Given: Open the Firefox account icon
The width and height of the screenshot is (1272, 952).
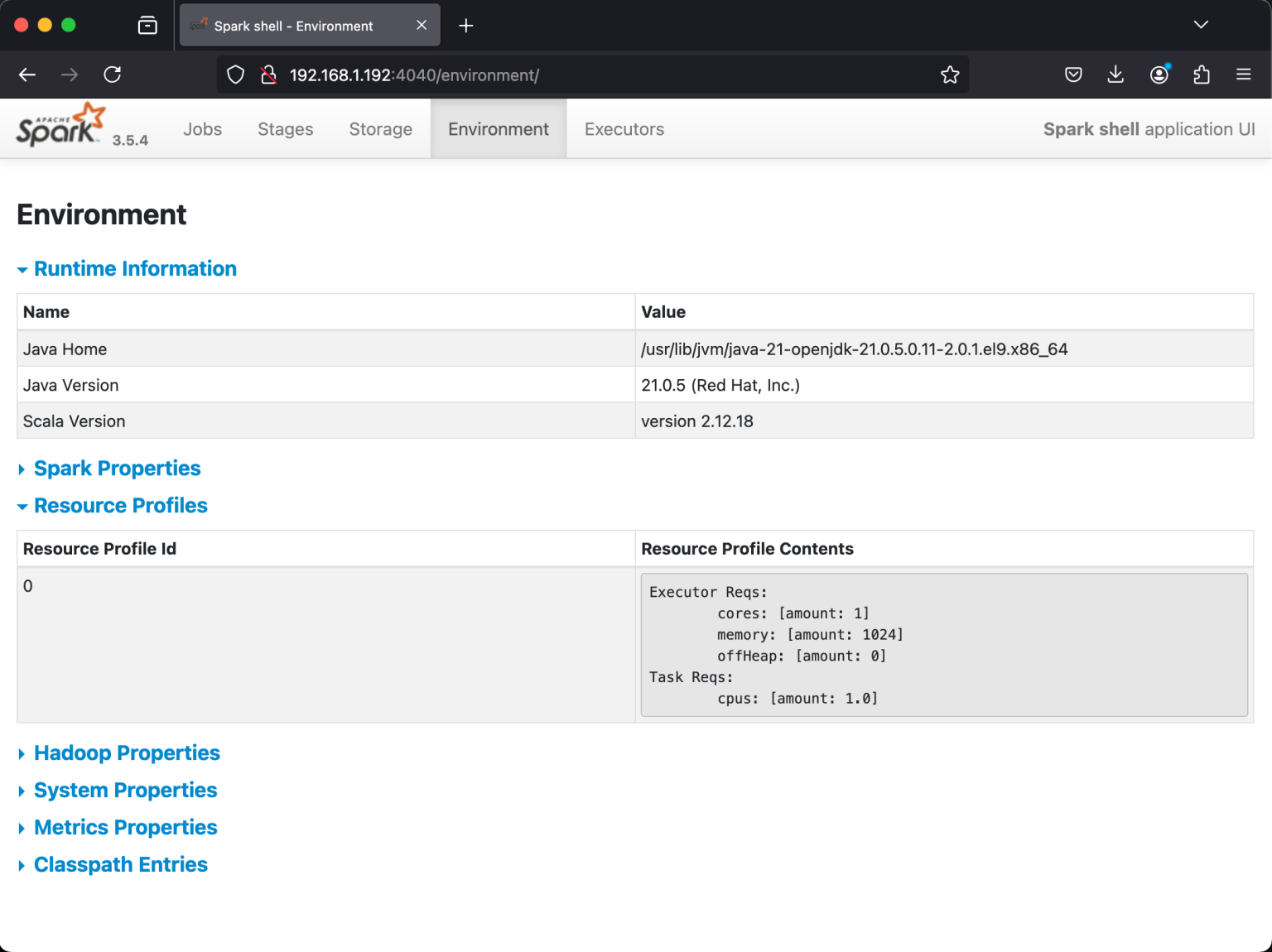Looking at the screenshot, I should (1159, 75).
